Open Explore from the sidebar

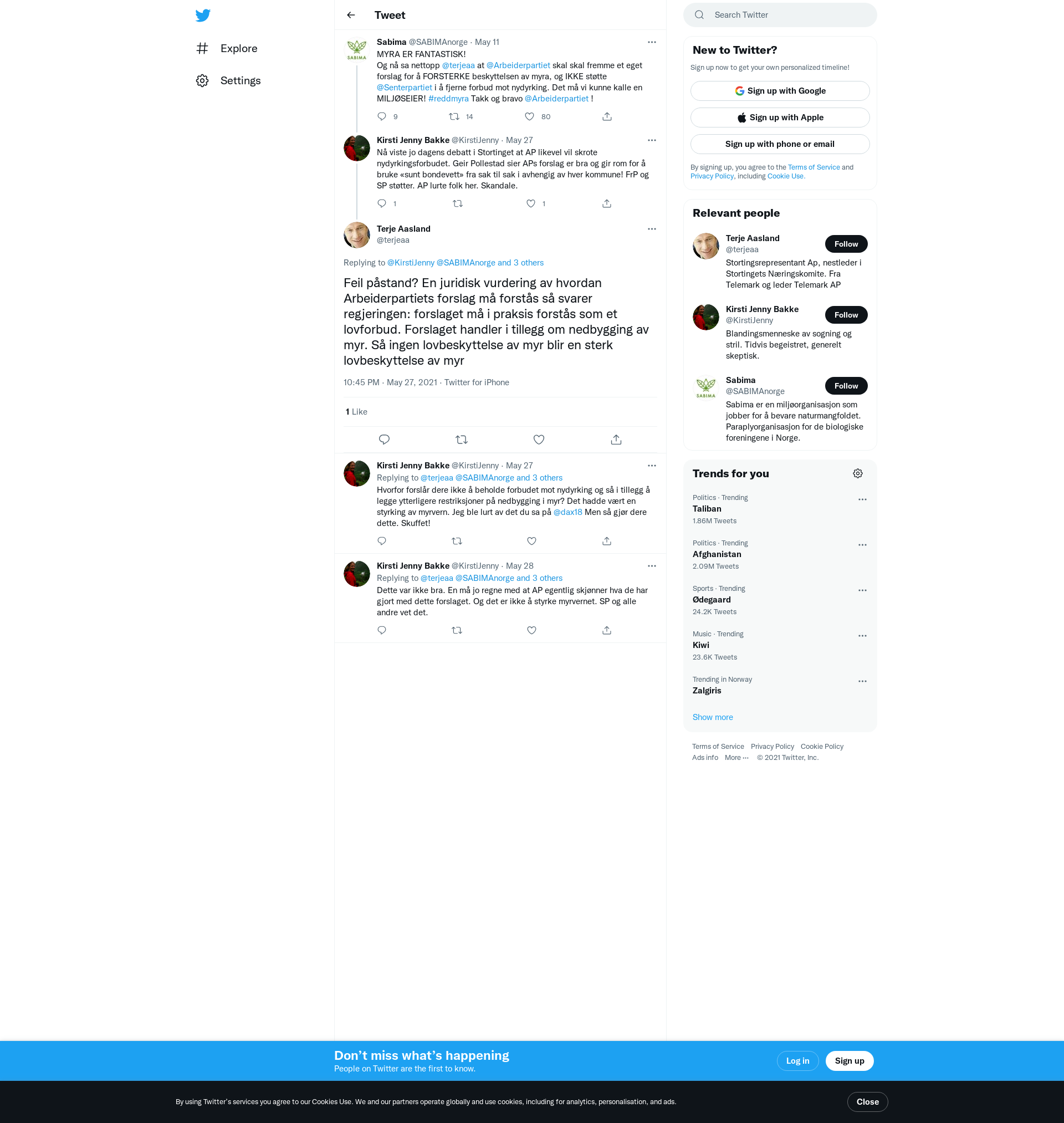coord(226,48)
